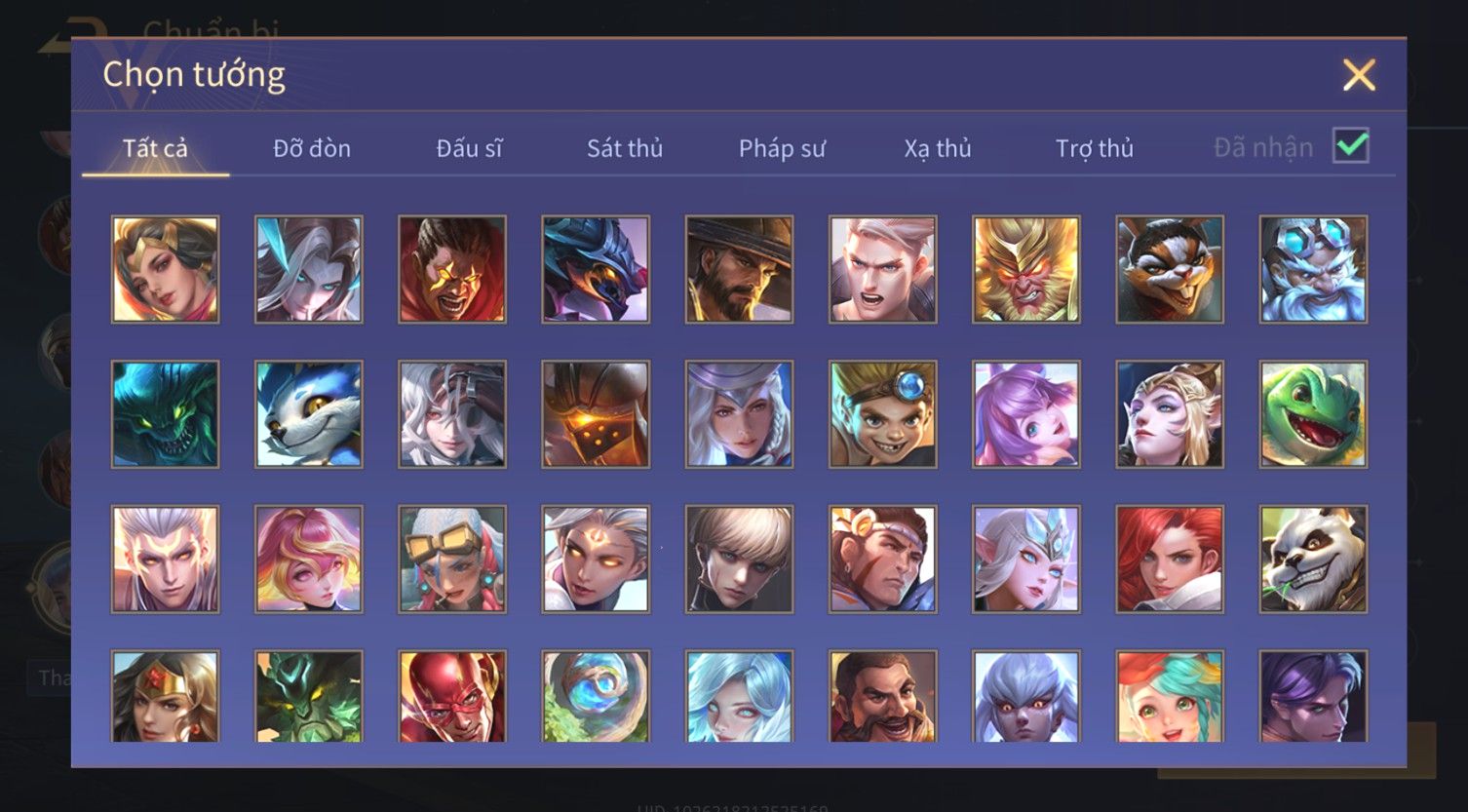Pick the panda hero chewing bamboo

[x=1313, y=559]
